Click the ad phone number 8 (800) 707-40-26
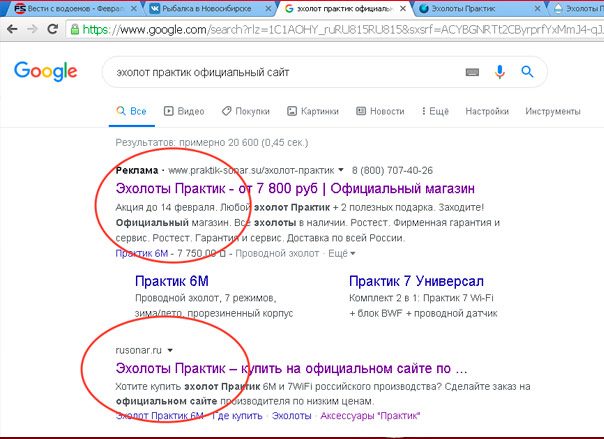Screen dimensions: 604x439 (392, 170)
